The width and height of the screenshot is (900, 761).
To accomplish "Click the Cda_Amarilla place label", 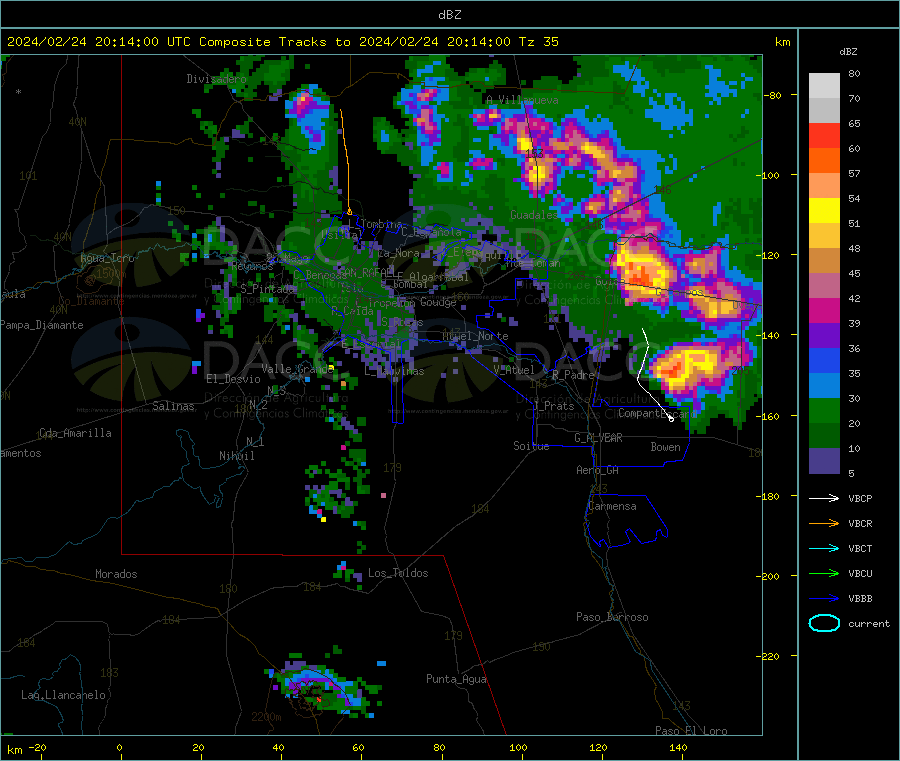I will tap(75, 433).
